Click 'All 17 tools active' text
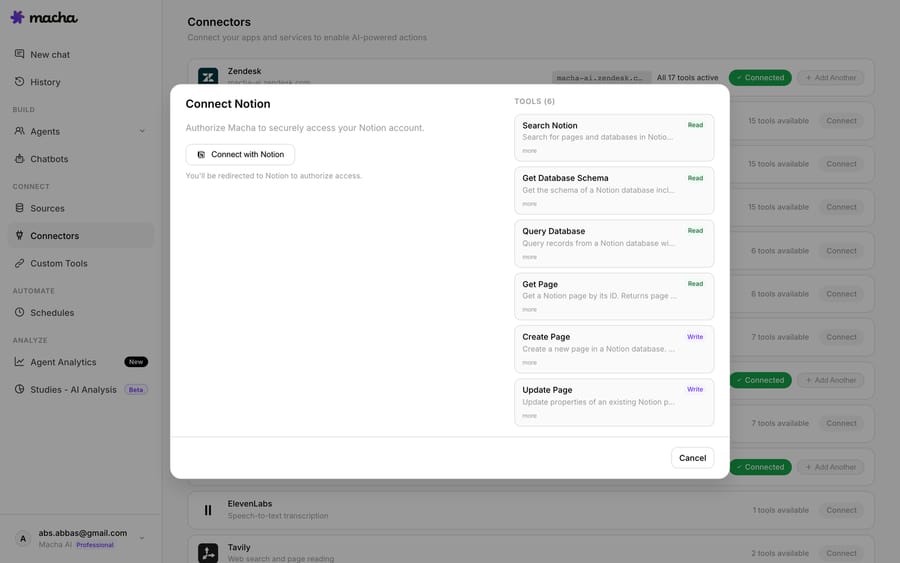 pos(687,77)
